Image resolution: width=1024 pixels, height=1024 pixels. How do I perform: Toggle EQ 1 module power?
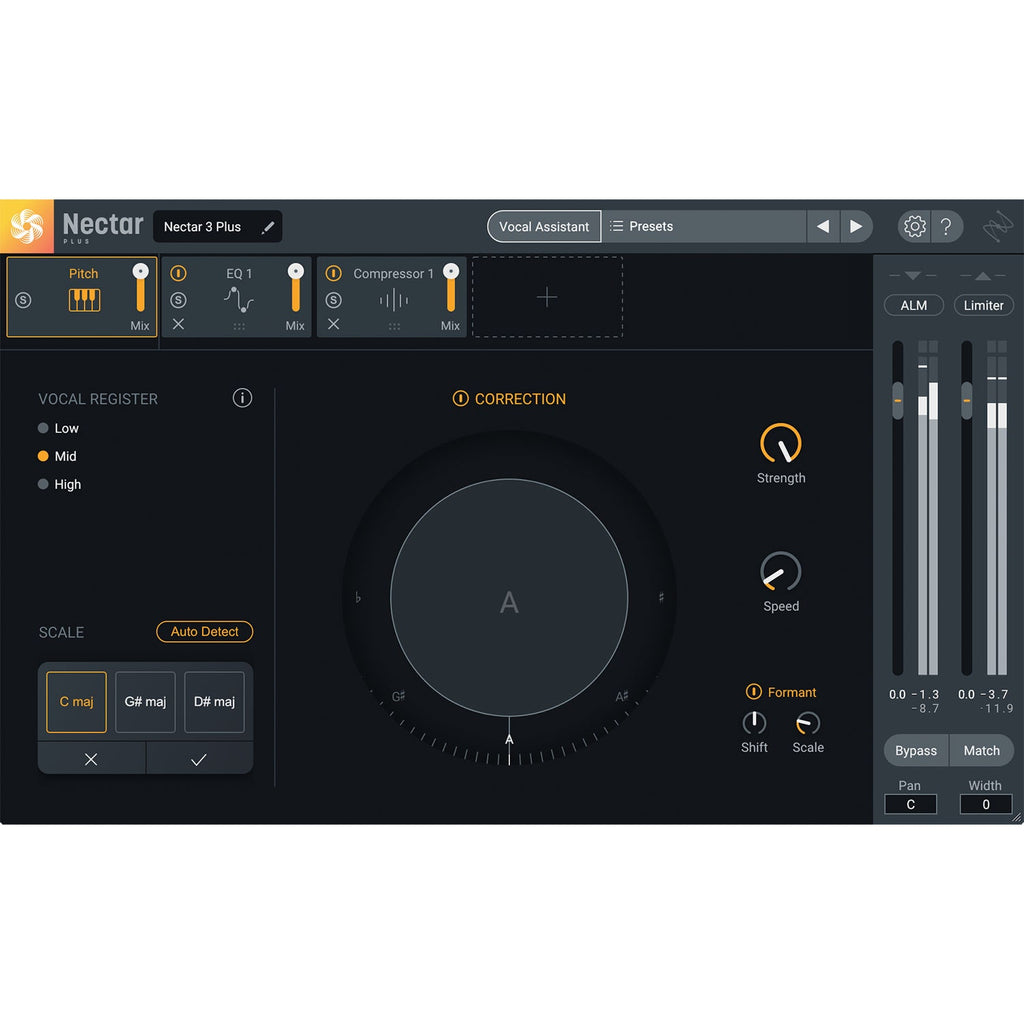tap(178, 273)
